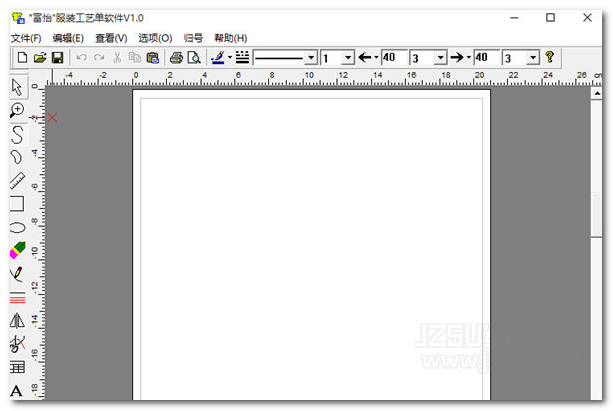Open a file with the folder icon
The height and width of the screenshot is (411, 613).
40,58
